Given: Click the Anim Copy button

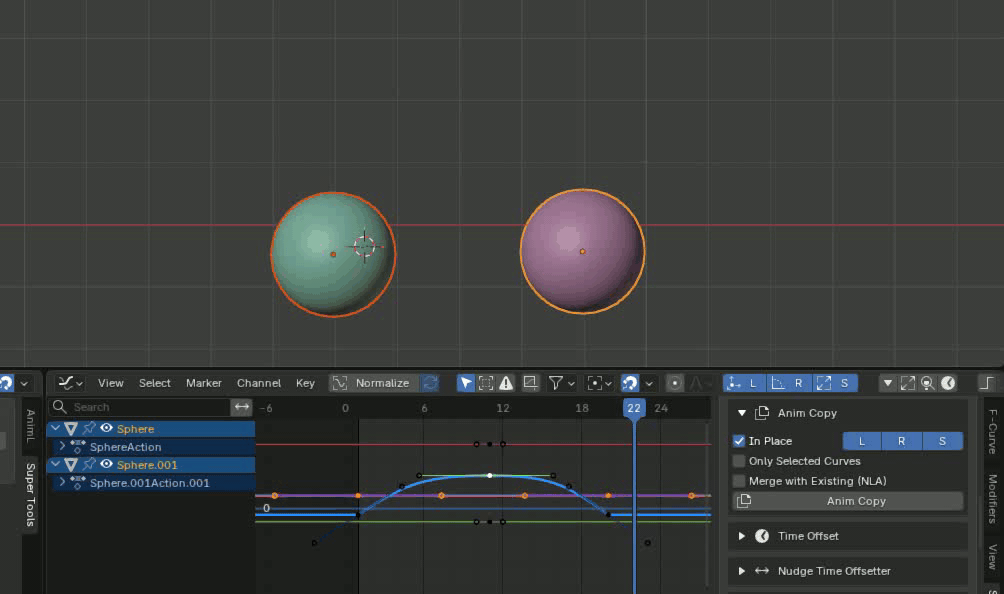Looking at the screenshot, I should [848, 501].
